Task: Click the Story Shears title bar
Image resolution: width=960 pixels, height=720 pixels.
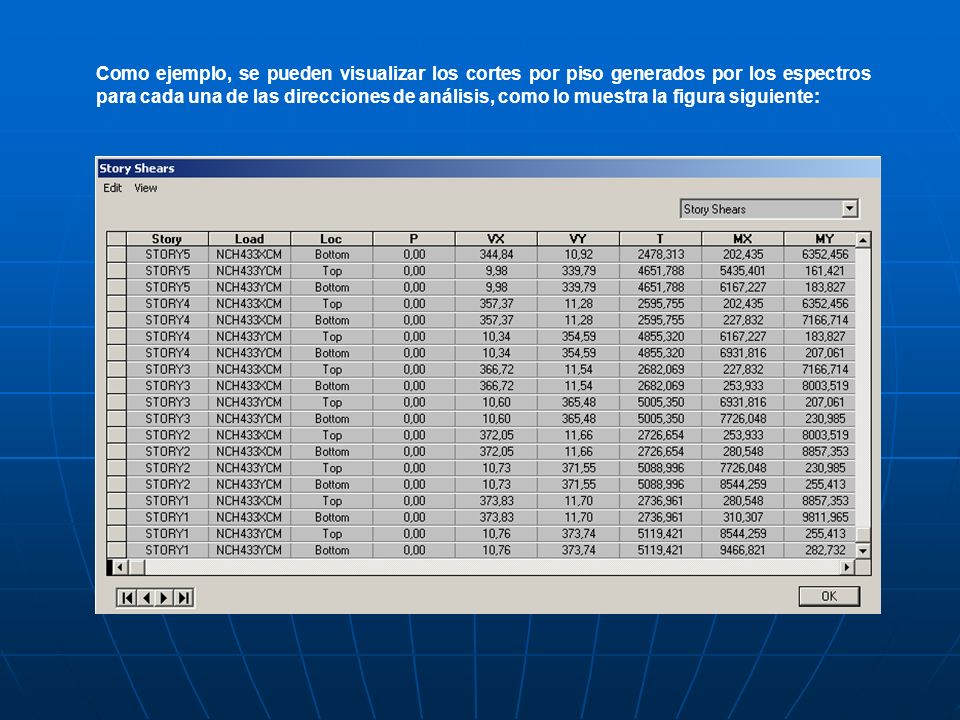Action: coord(488,168)
